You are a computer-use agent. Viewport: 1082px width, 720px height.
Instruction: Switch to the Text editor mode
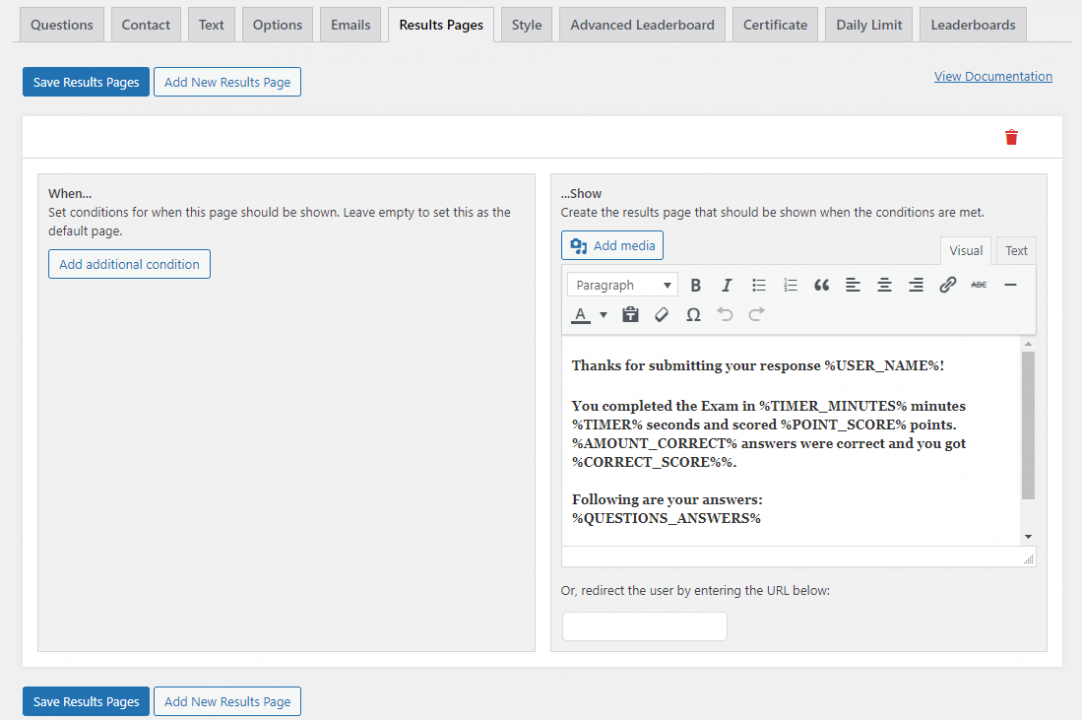point(1015,250)
